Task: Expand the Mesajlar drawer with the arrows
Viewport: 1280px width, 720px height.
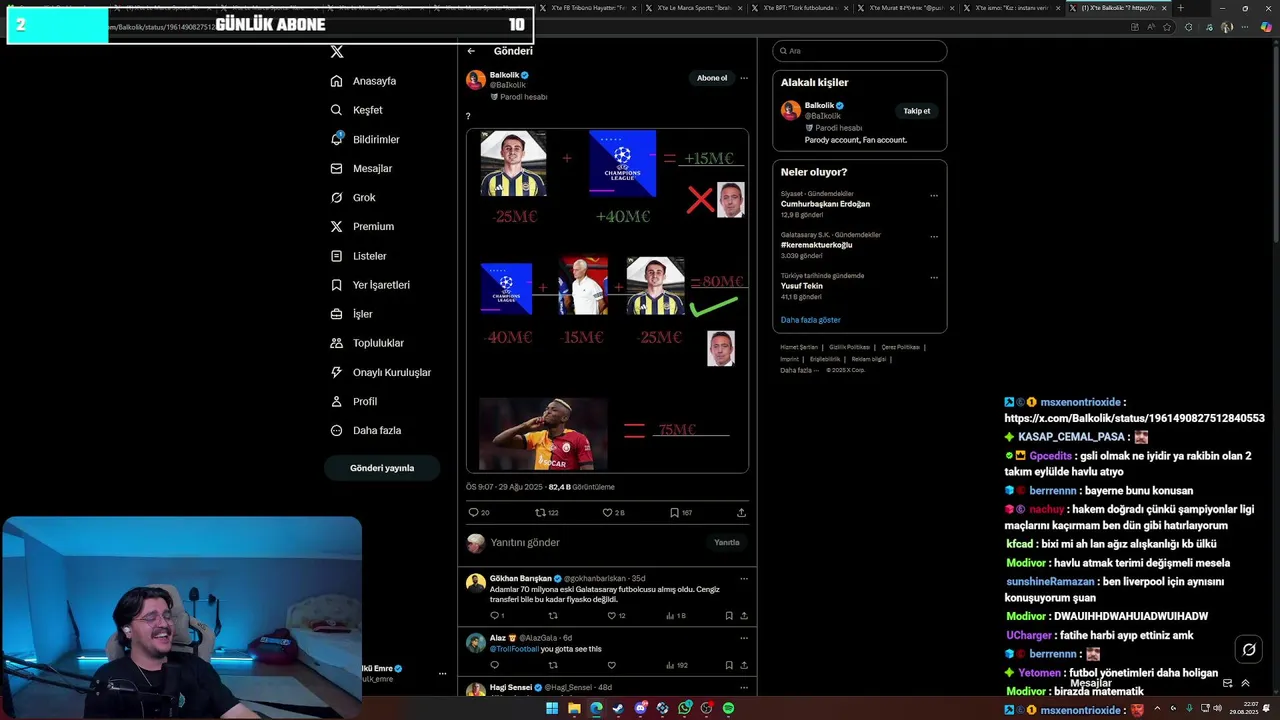Action: [1245, 684]
